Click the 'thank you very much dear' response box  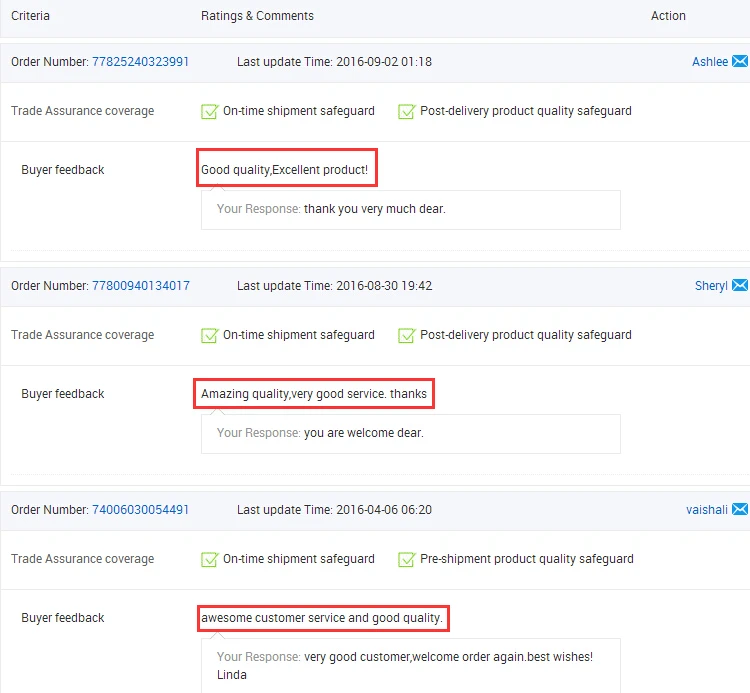[x=410, y=210]
